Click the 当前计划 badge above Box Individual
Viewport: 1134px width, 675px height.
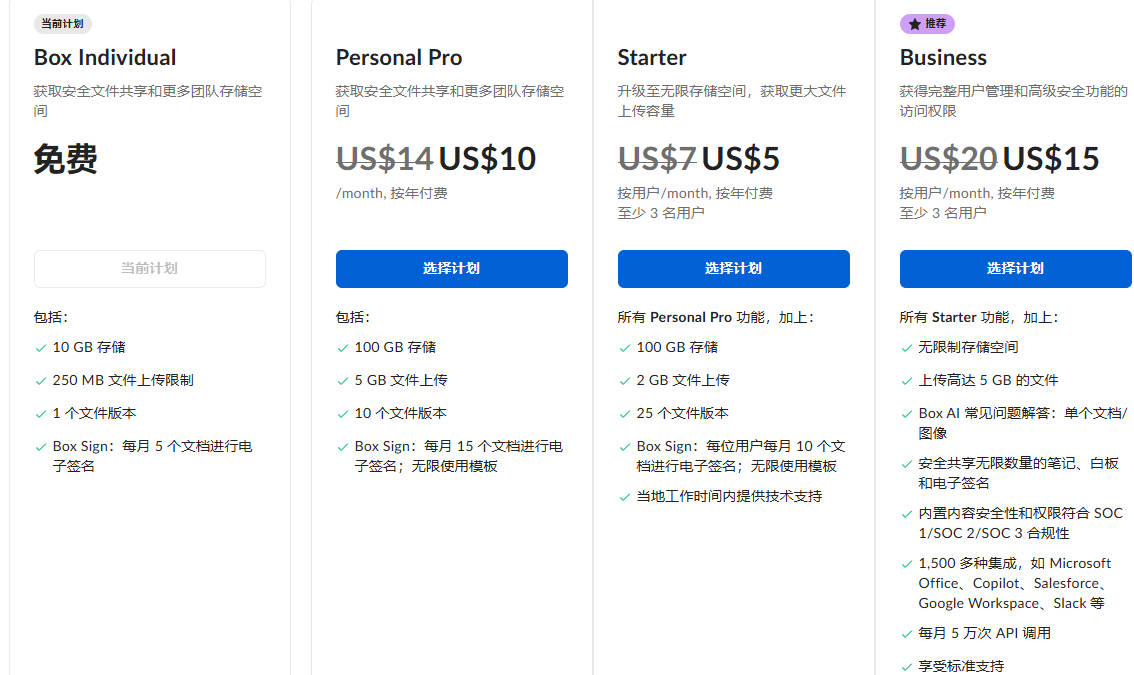62,24
